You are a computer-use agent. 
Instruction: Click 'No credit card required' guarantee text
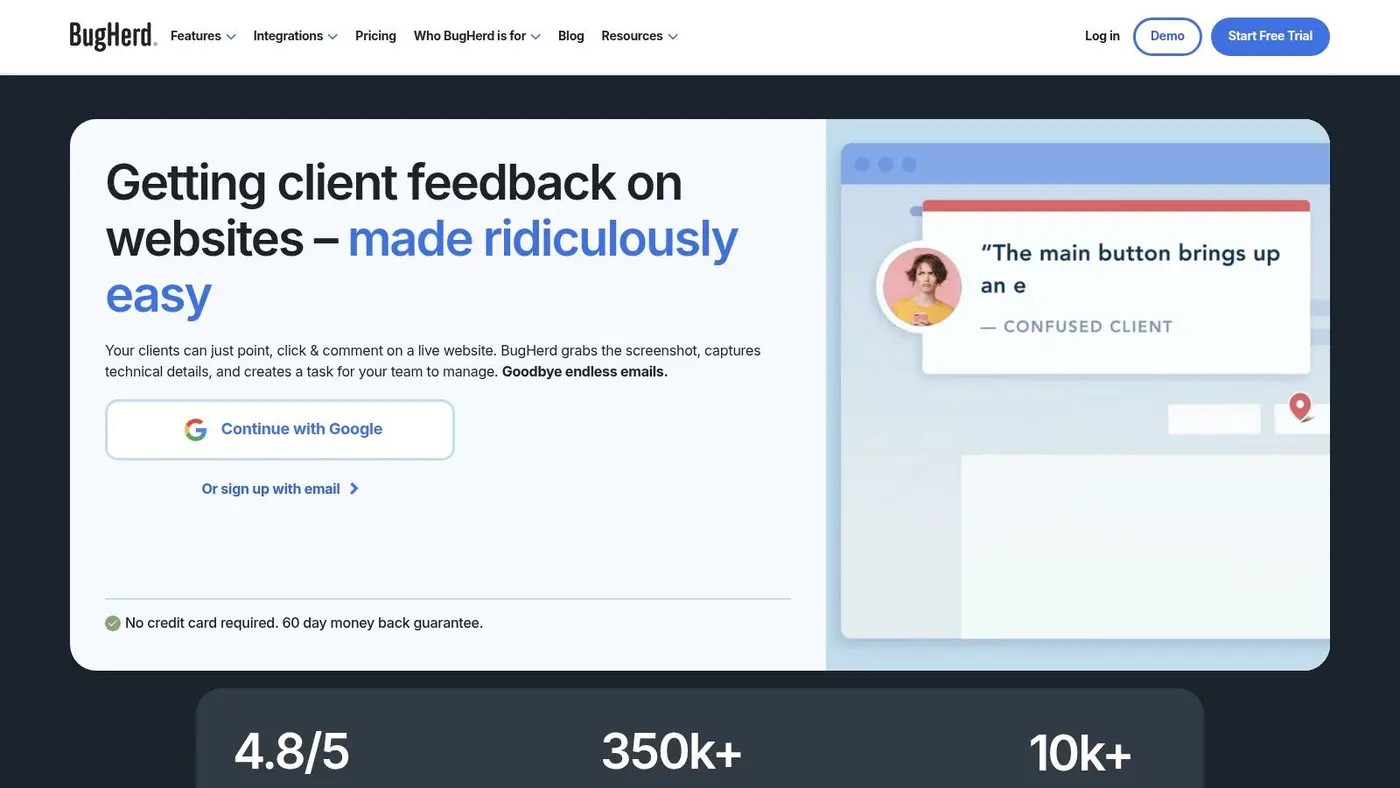(x=304, y=623)
